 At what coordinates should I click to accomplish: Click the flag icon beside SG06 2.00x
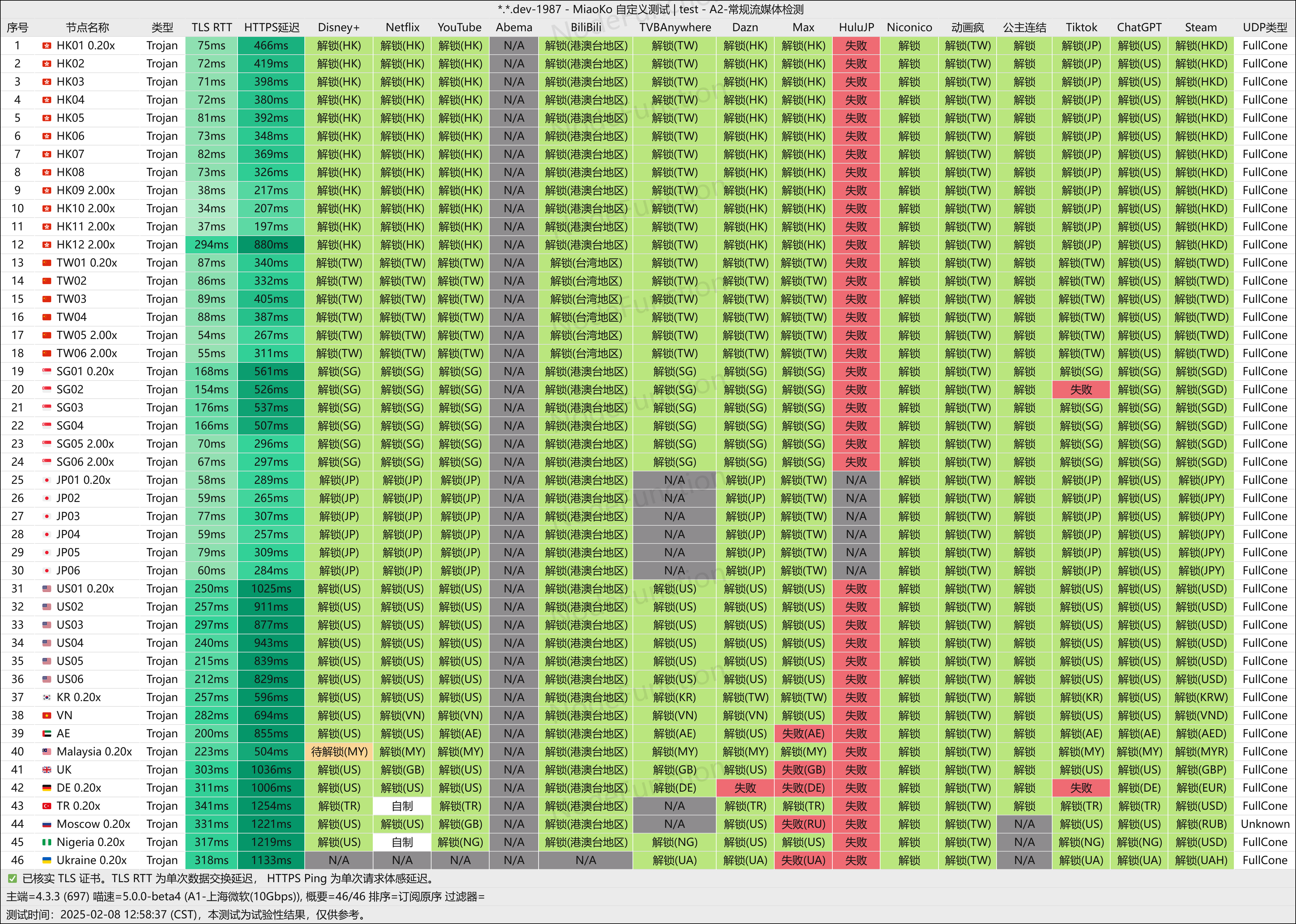(47, 462)
